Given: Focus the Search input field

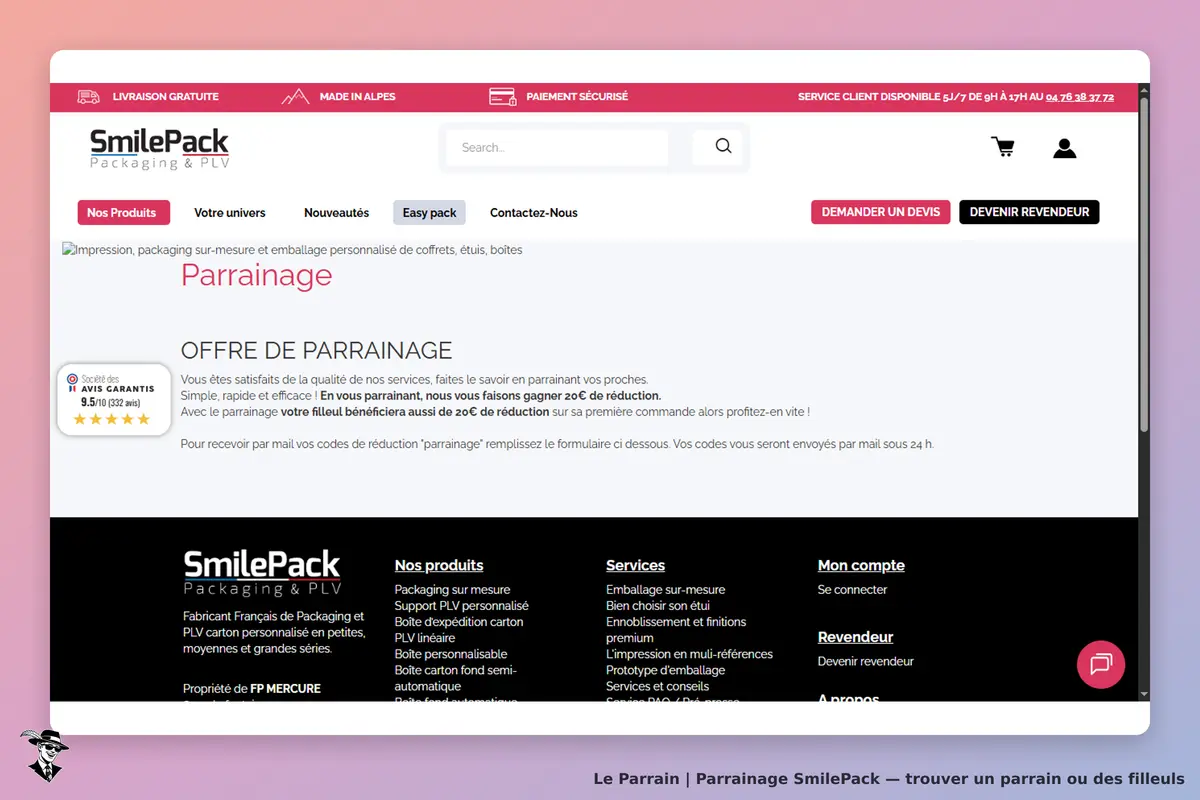Looking at the screenshot, I should point(557,147).
